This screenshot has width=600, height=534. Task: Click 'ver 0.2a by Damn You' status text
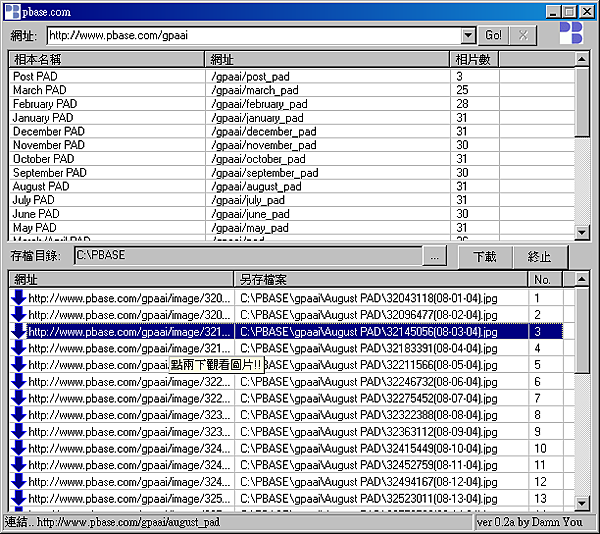coord(530,522)
